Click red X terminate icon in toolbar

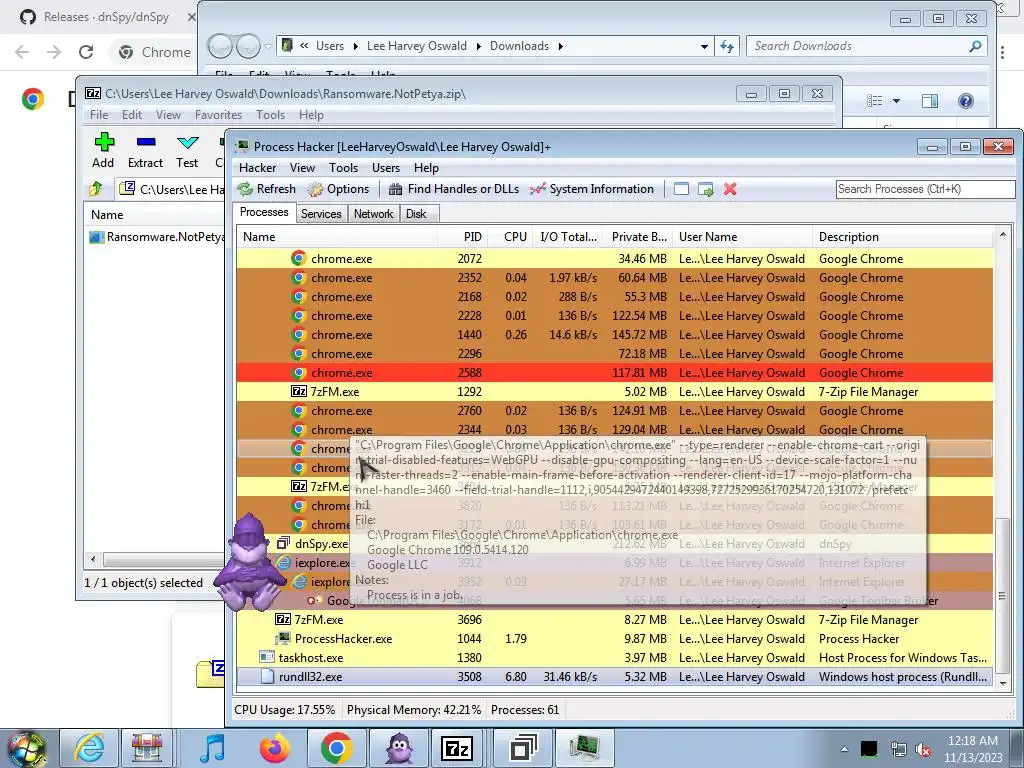coord(730,189)
